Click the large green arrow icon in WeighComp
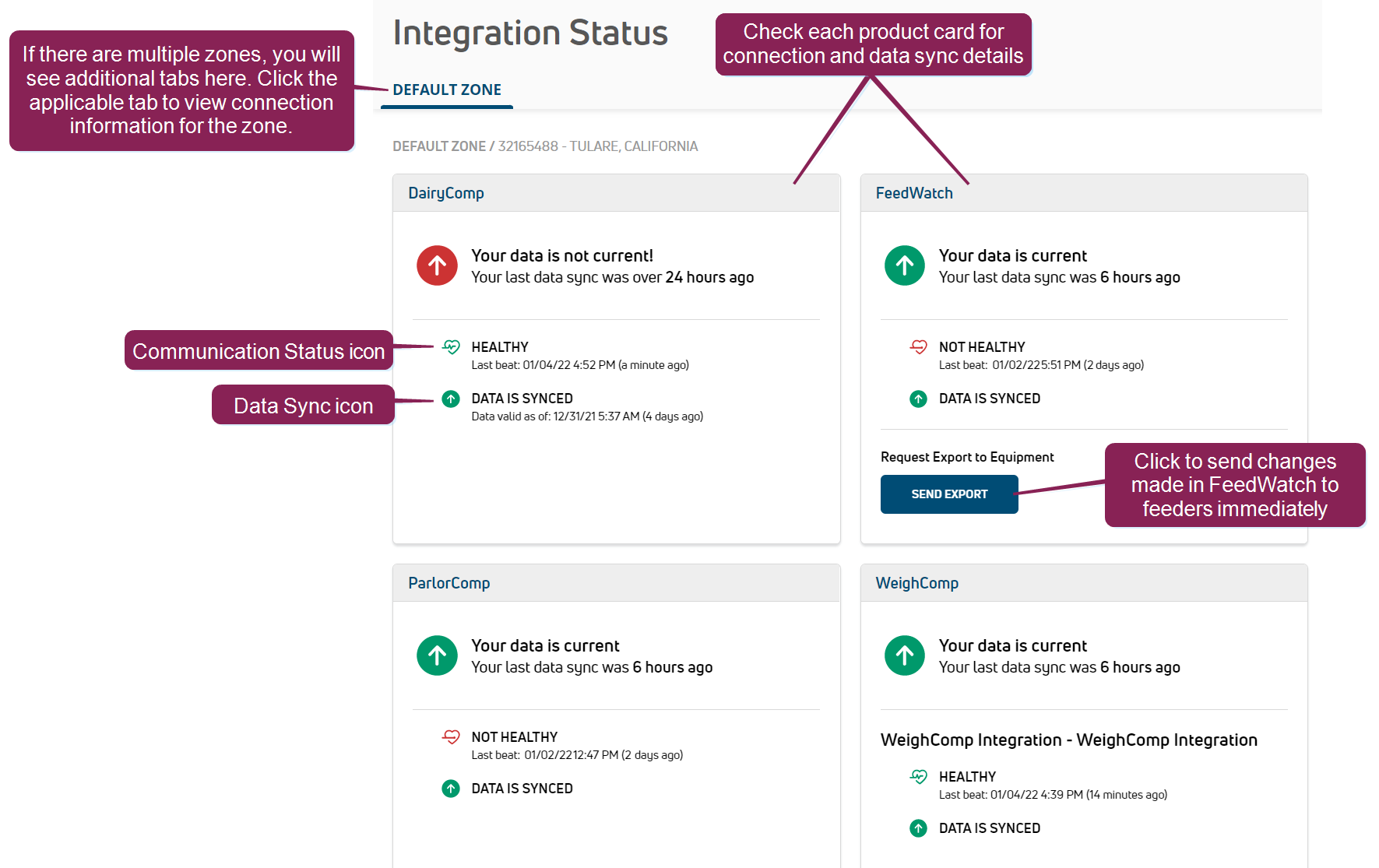This screenshot has height=868, width=1379. (x=905, y=655)
